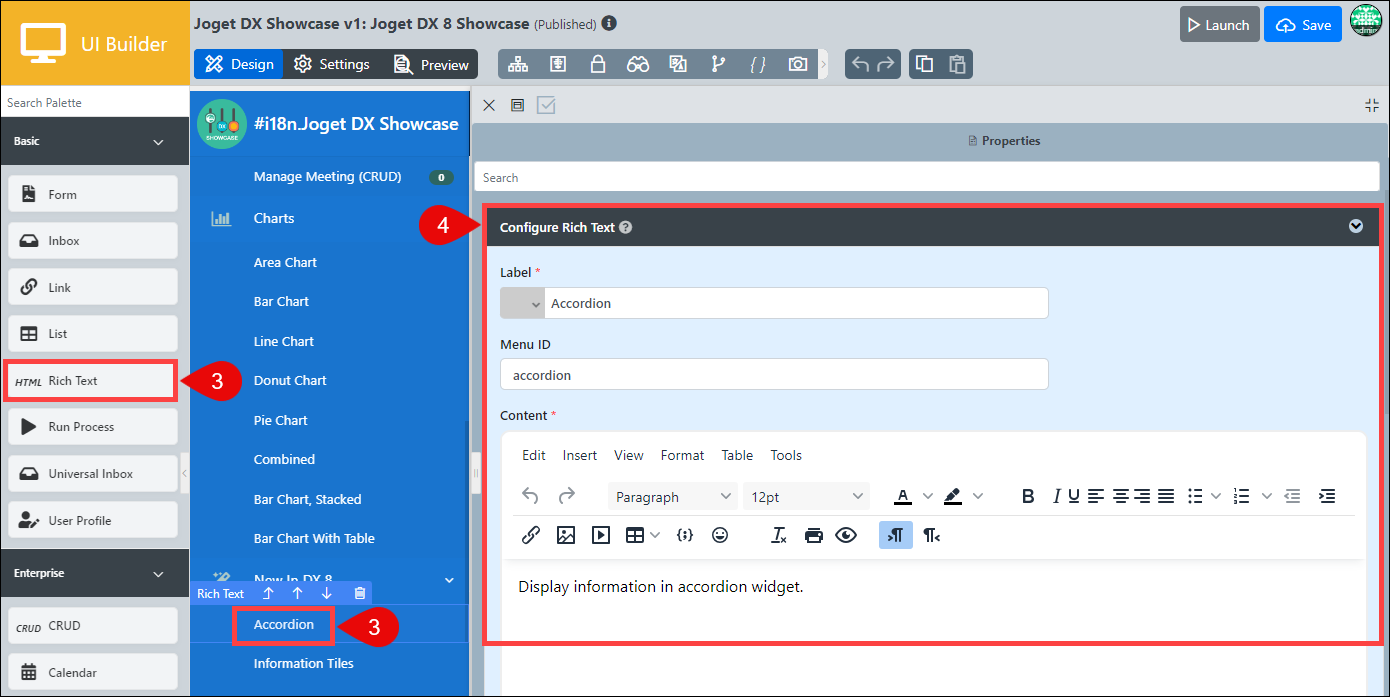Toggle left-to-right text direction

click(896, 535)
